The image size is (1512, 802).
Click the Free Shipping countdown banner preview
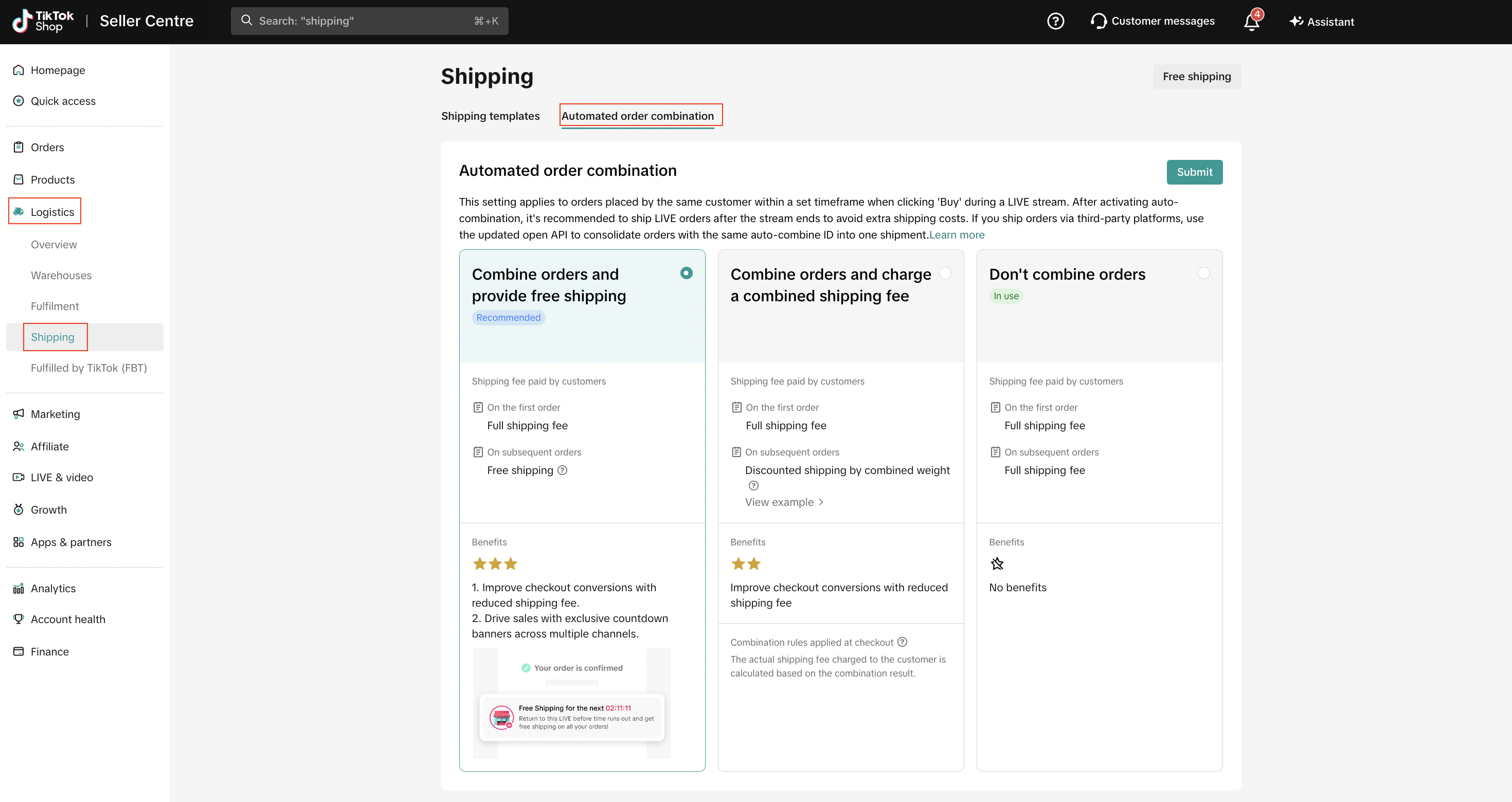[x=572, y=717]
